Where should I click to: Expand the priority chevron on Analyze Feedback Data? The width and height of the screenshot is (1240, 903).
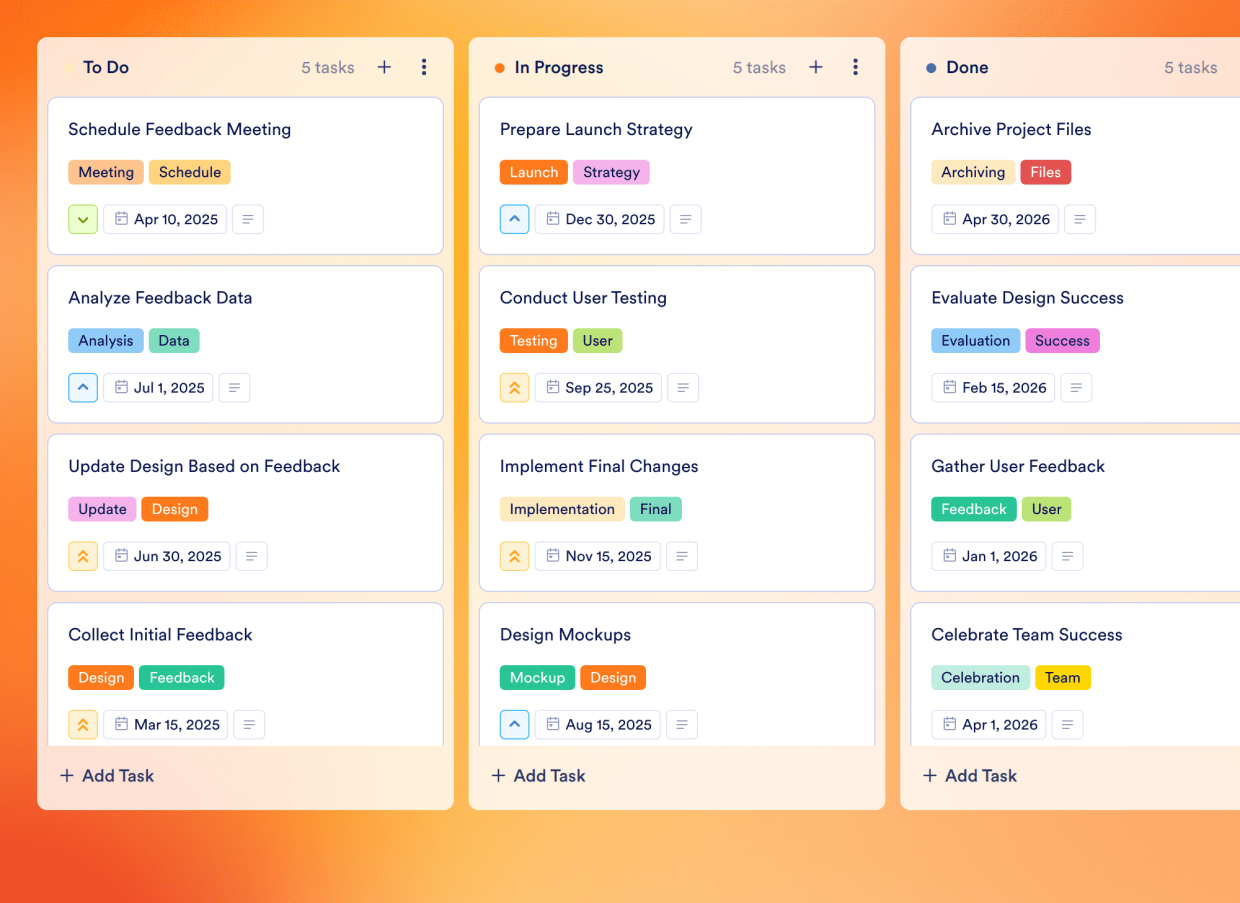[83, 387]
